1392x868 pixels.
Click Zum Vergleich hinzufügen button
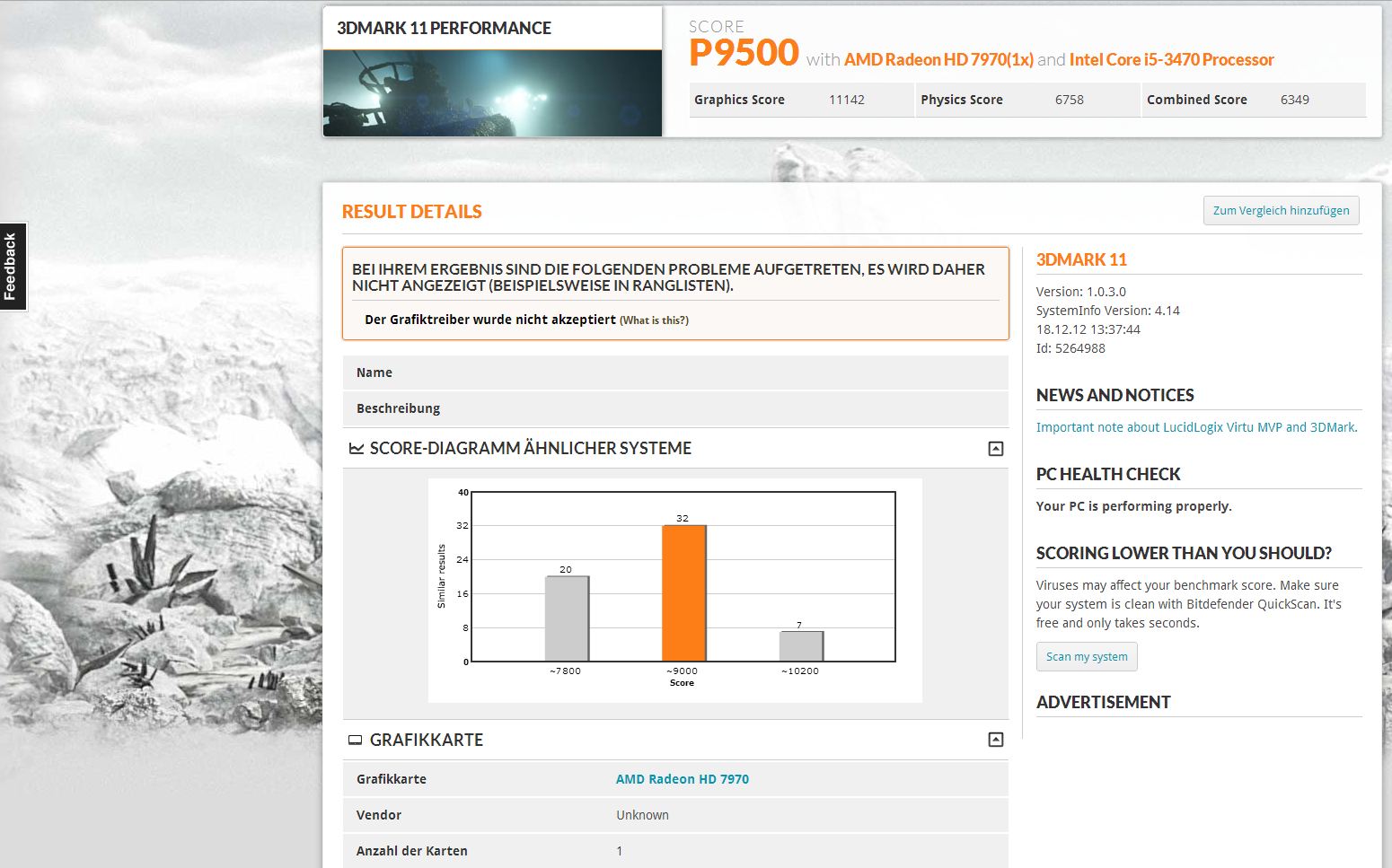tap(1281, 211)
